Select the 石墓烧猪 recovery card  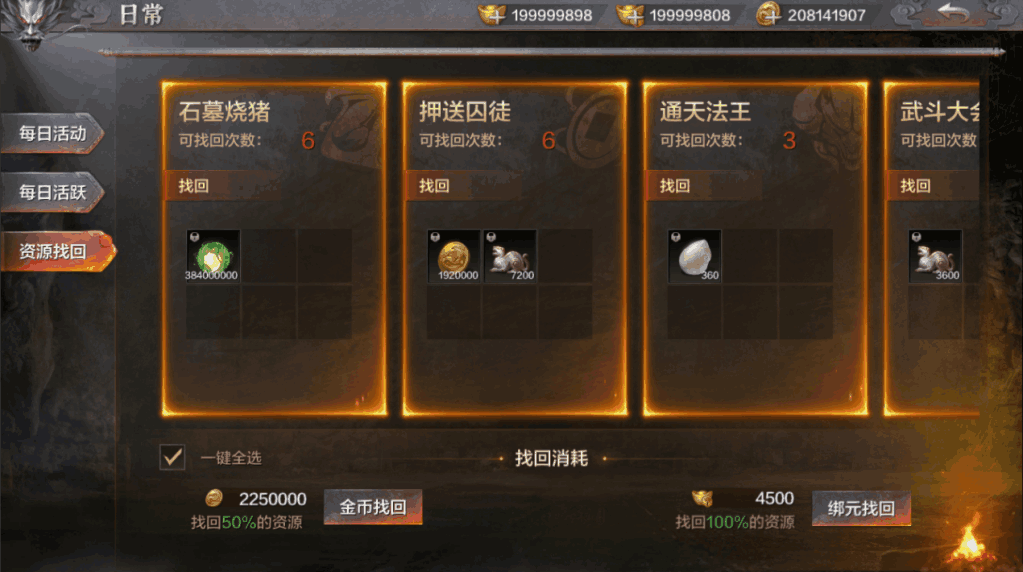click(274, 248)
